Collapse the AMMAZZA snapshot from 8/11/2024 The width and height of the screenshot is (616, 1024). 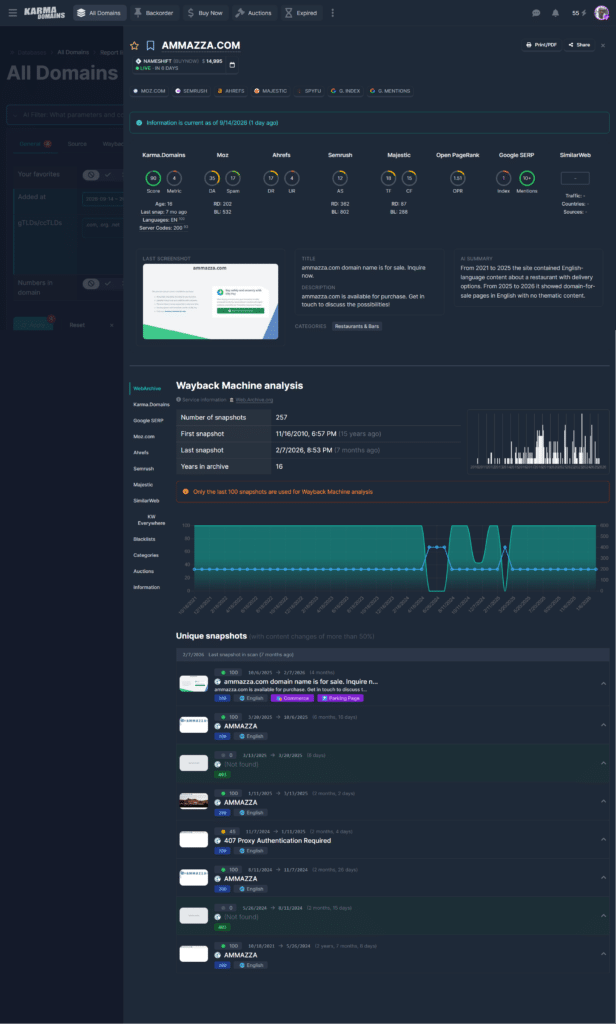pos(604,878)
